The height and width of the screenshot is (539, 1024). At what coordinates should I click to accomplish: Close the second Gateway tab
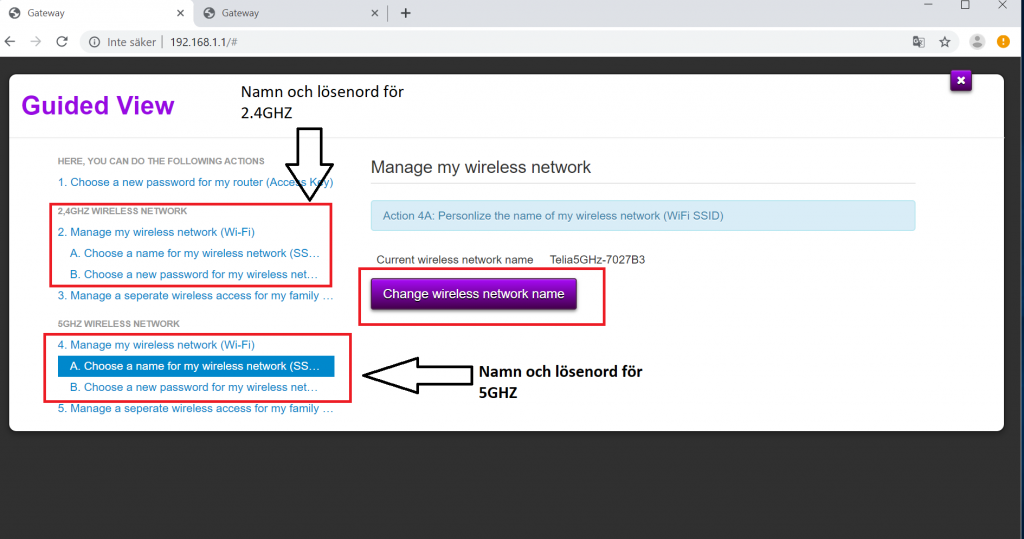click(374, 13)
